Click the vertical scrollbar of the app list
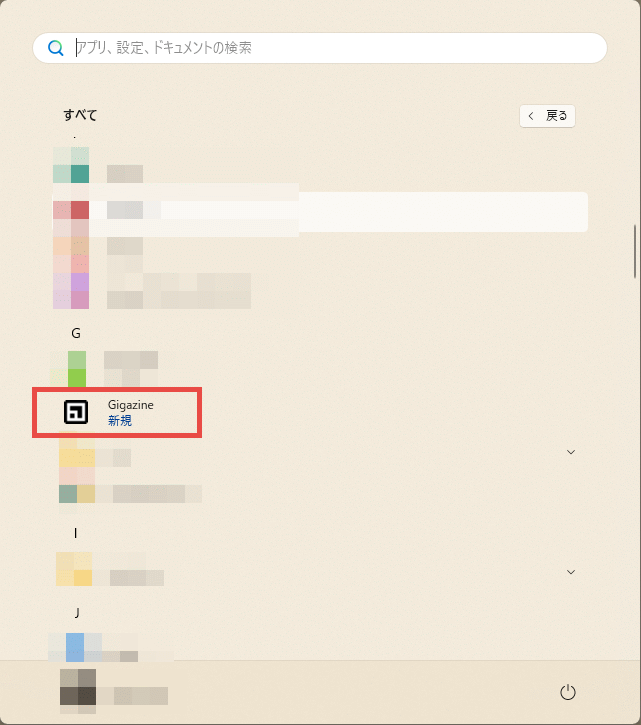The width and height of the screenshot is (641, 725). point(635,252)
